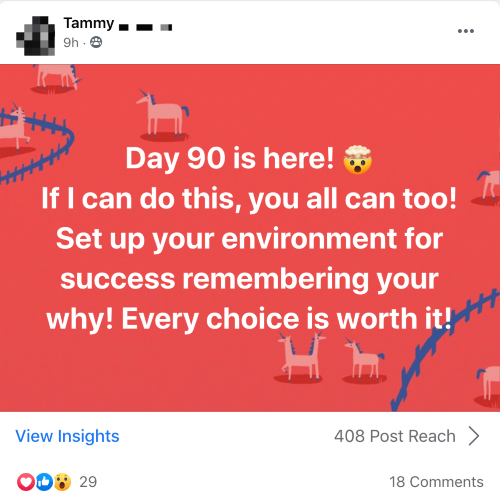The height and width of the screenshot is (497, 500).
Task: Click the pixelated profile picture
Action: tap(35, 36)
